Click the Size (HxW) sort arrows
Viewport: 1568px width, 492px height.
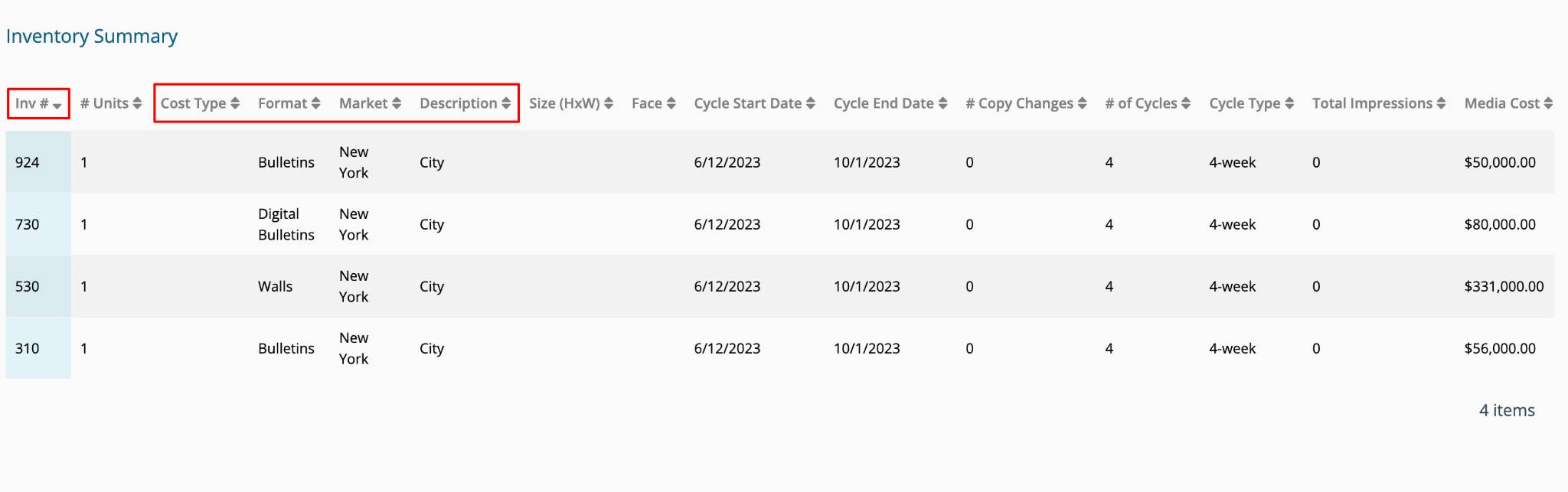click(609, 103)
